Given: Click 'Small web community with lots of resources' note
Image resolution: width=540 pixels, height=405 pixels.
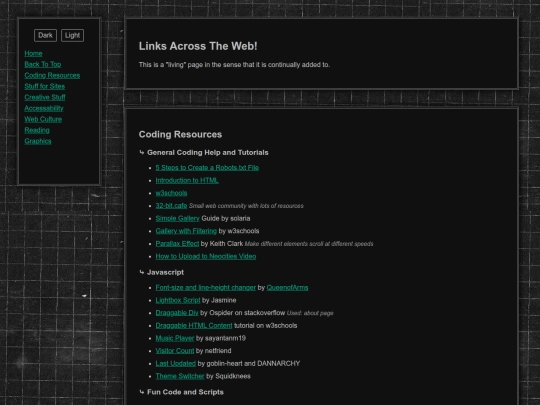Looking at the screenshot, I should pyautogui.click(x=246, y=206).
